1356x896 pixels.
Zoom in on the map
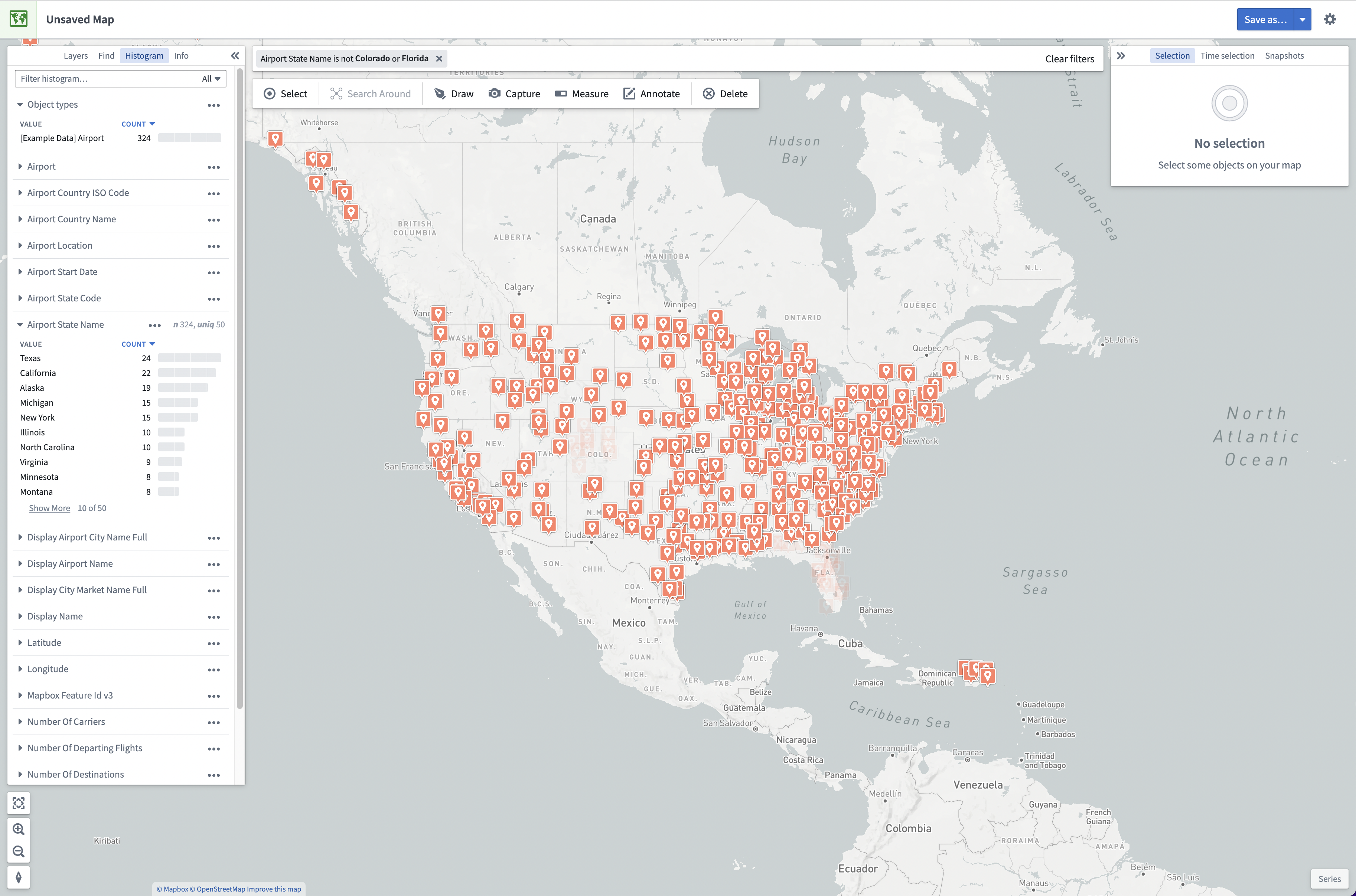18,829
